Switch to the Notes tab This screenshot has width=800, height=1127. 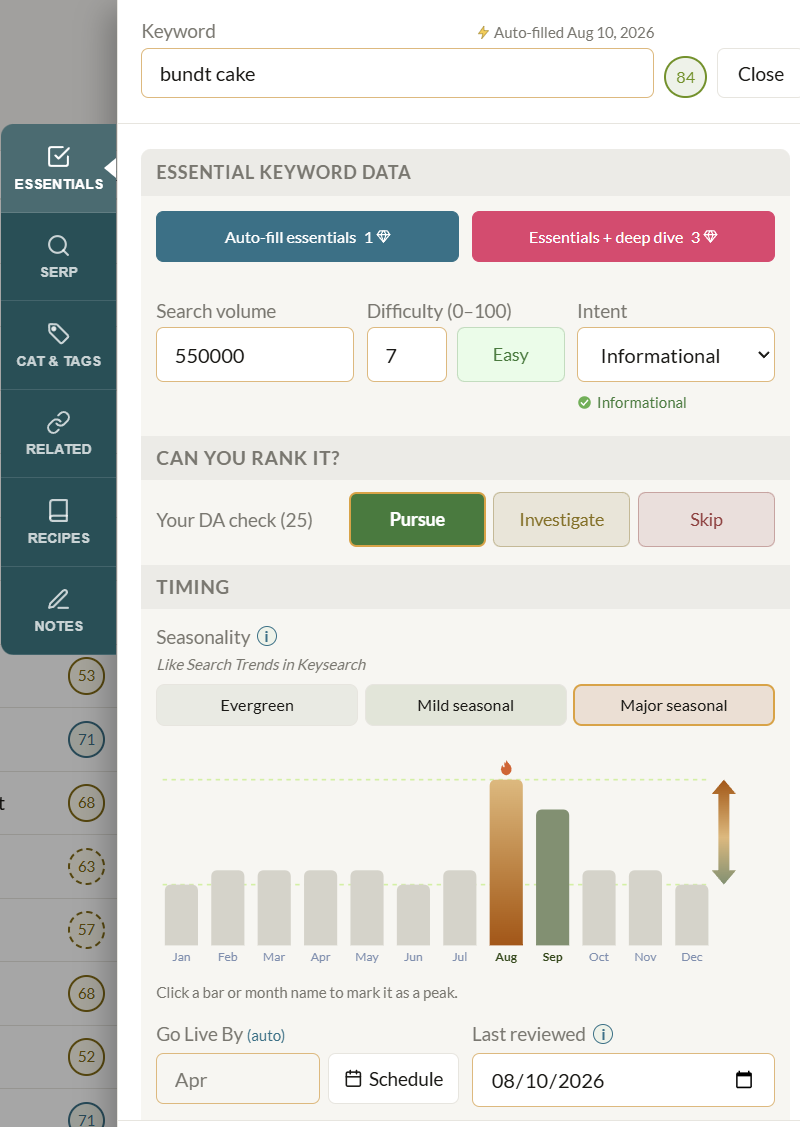[x=58, y=611]
